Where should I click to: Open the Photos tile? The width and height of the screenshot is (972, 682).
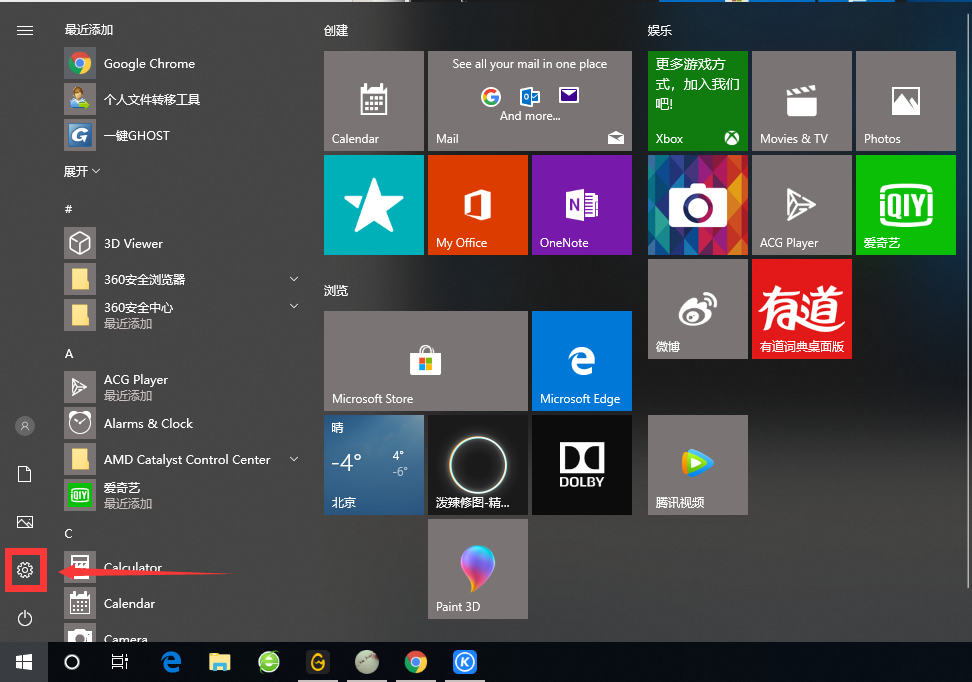[x=906, y=101]
